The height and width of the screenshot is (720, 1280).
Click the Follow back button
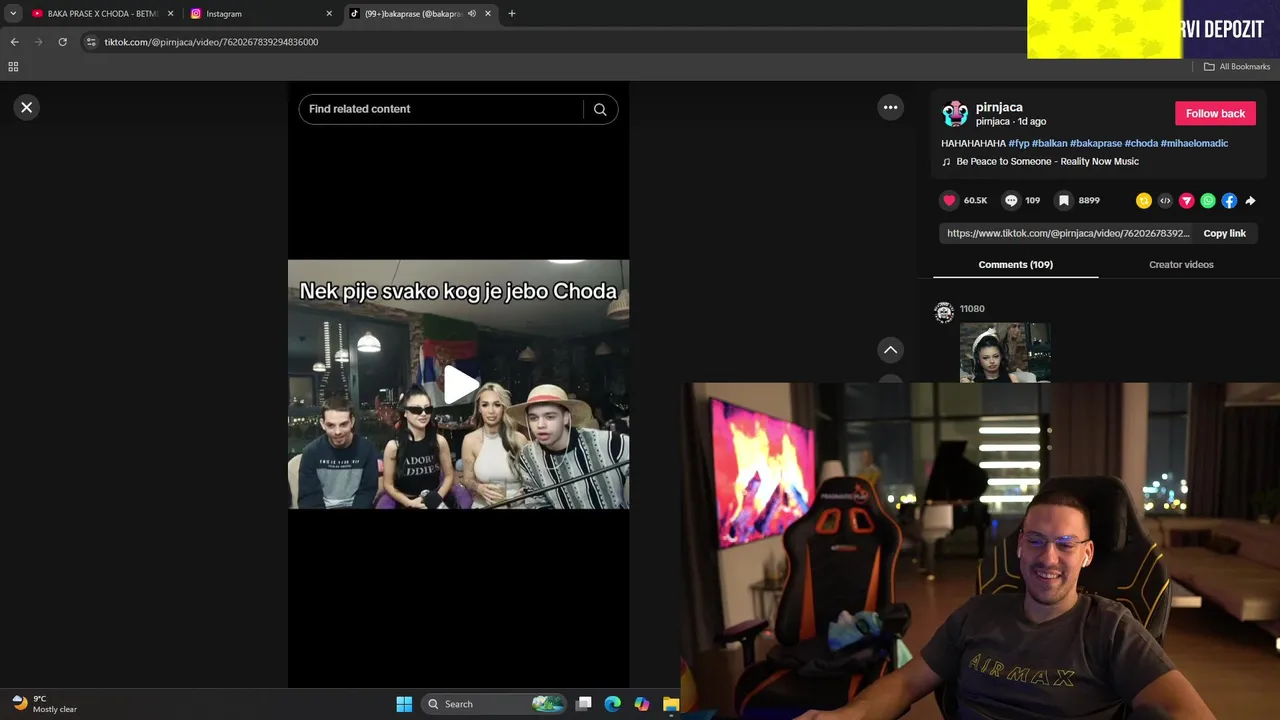tap(1215, 113)
